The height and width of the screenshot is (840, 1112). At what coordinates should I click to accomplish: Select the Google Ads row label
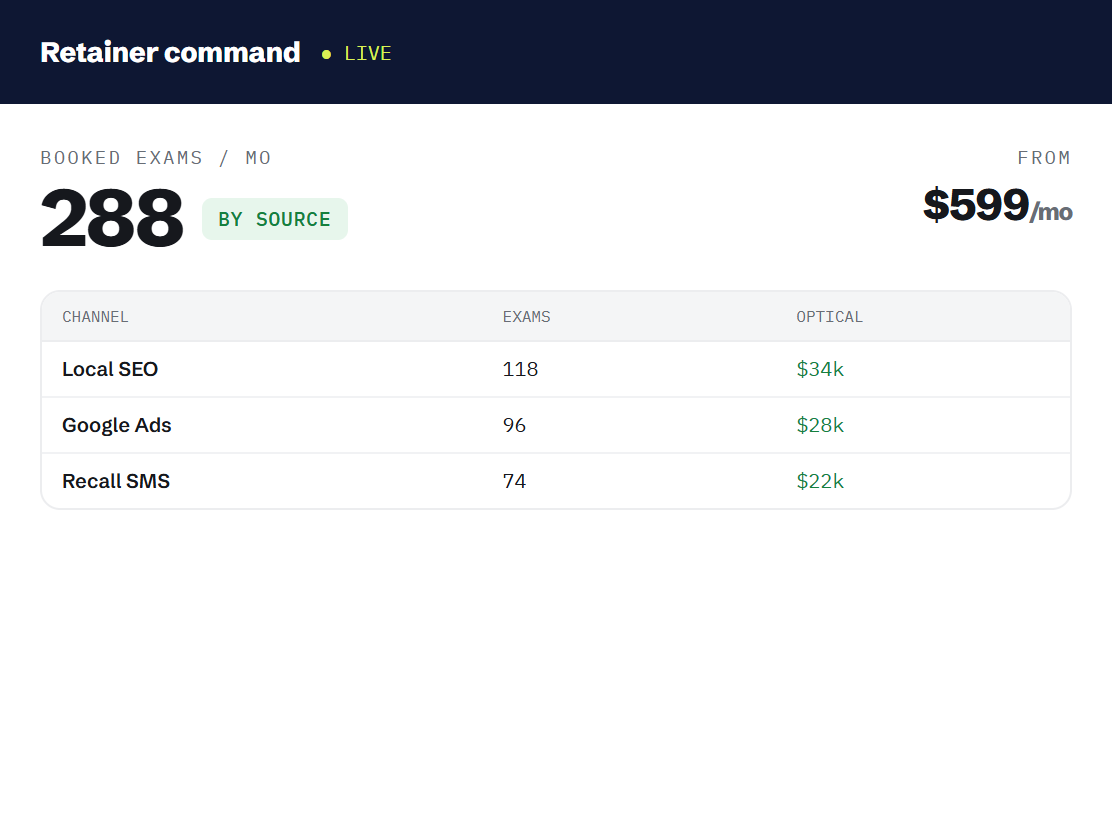click(117, 425)
